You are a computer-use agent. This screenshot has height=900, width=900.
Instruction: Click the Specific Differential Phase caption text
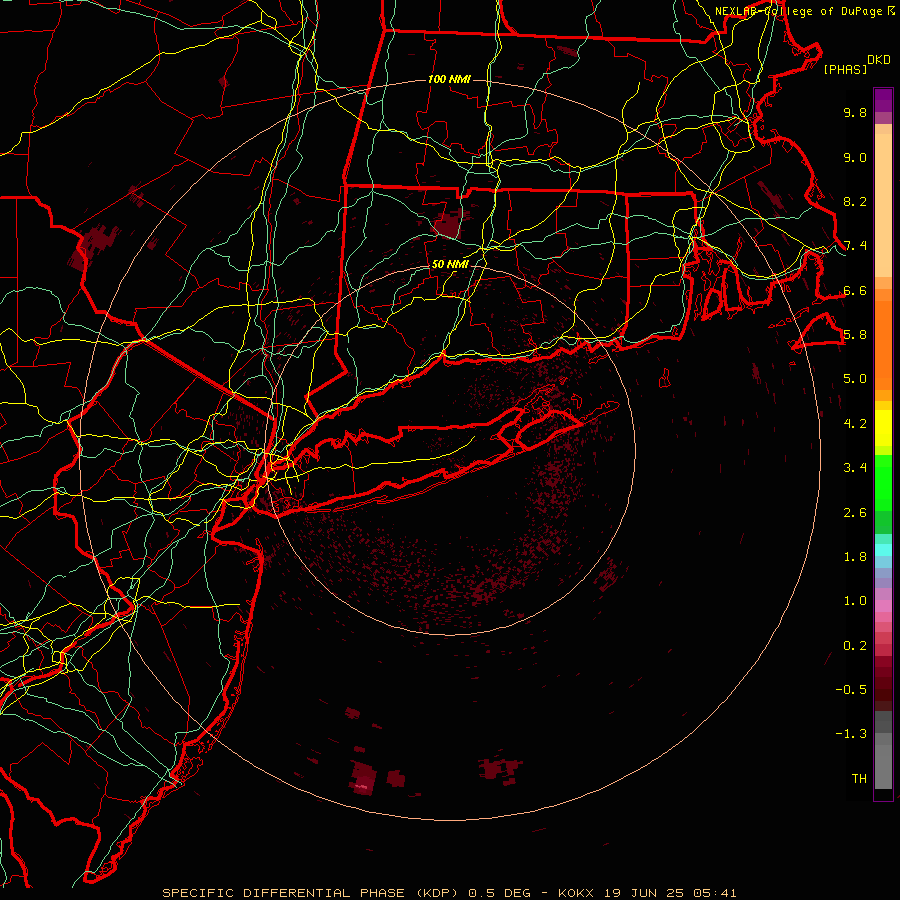click(449, 893)
